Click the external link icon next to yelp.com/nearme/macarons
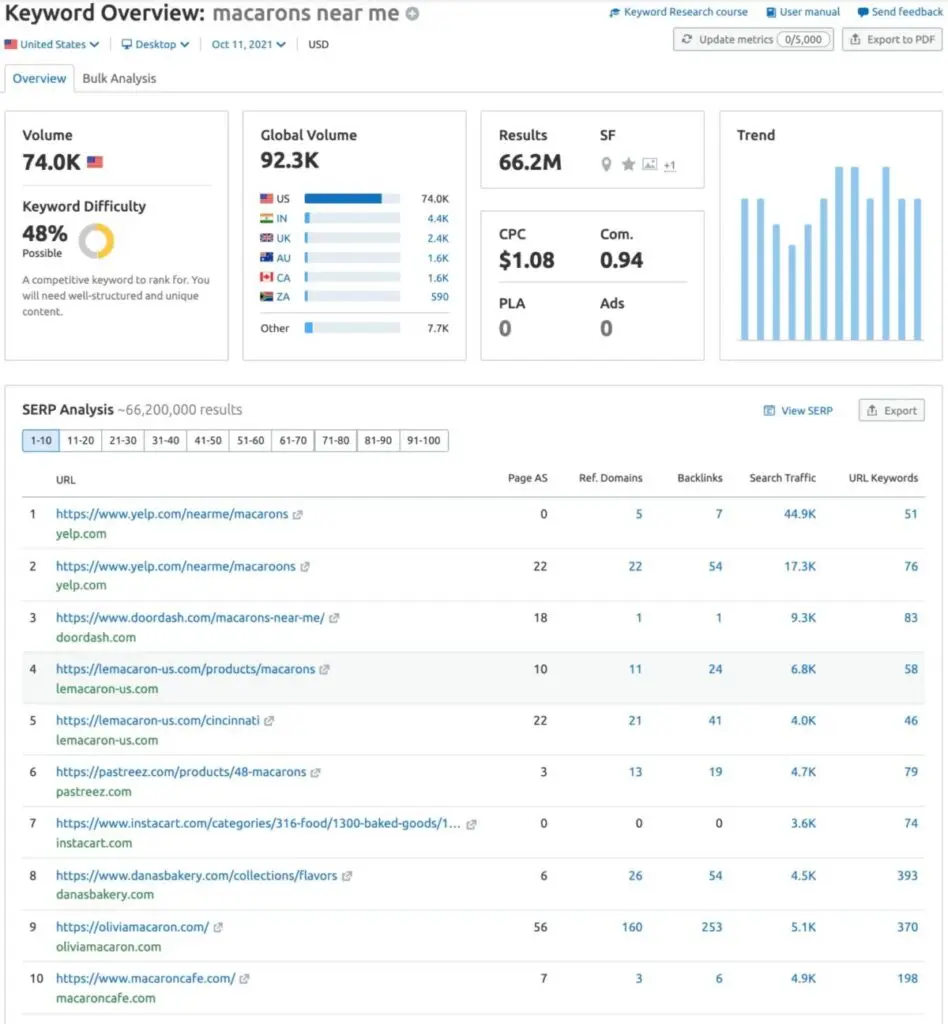Screen dimensions: 948x1024 click(297, 514)
